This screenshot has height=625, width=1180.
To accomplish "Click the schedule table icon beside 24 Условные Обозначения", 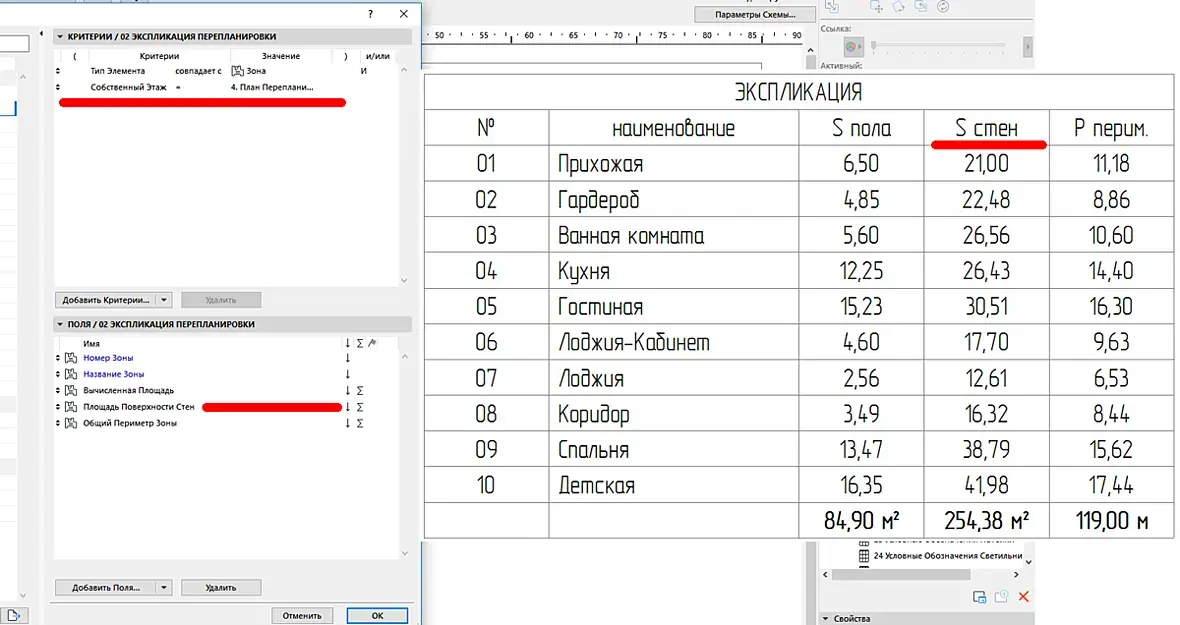I will tap(863, 556).
